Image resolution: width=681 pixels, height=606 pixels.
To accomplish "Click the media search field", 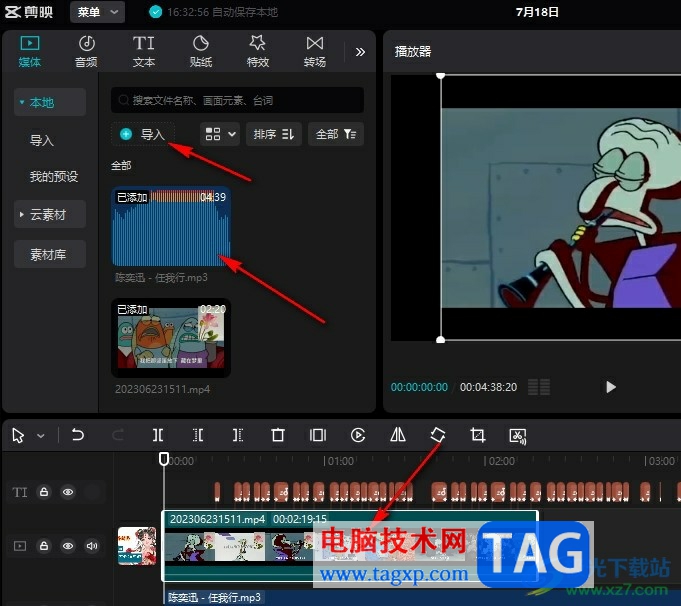I will (x=237, y=100).
